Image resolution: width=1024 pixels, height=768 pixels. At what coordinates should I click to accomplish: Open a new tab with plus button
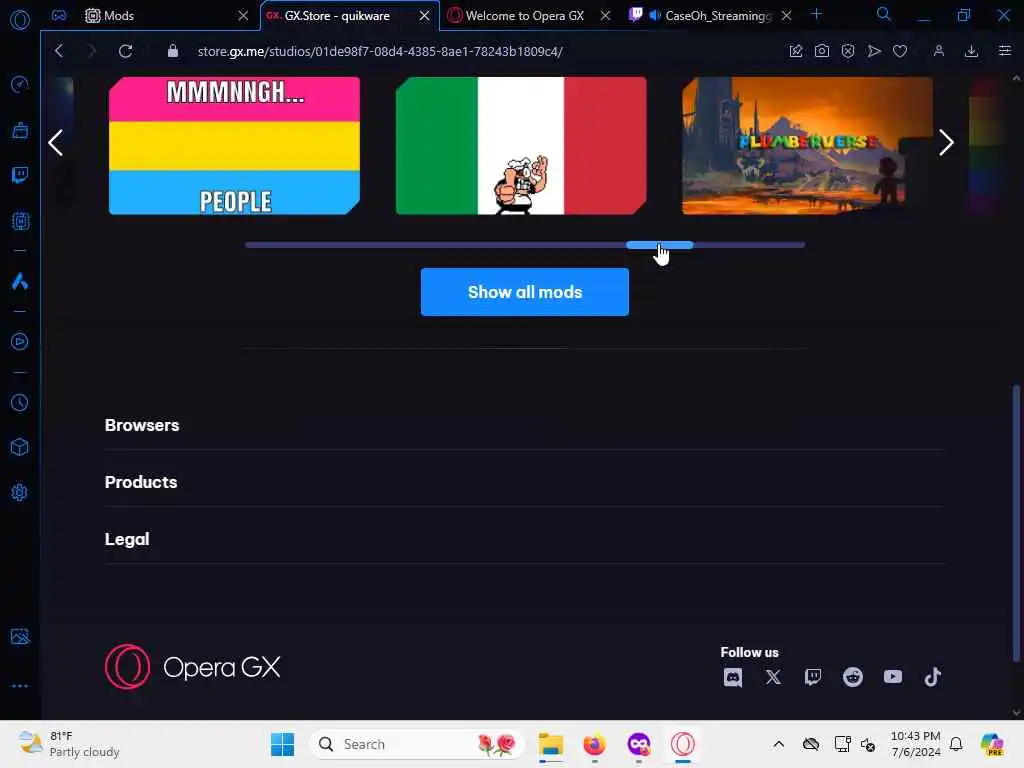point(816,14)
